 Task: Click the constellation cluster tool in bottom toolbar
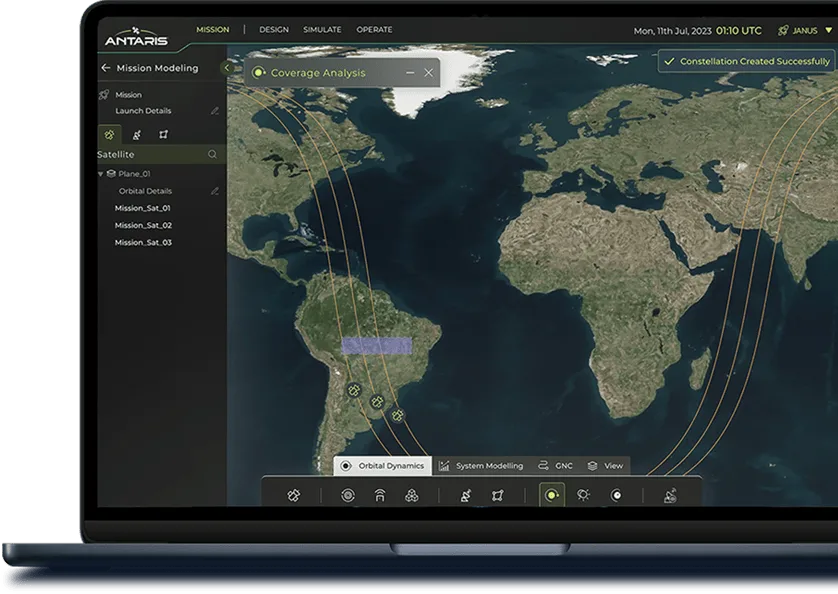412,496
